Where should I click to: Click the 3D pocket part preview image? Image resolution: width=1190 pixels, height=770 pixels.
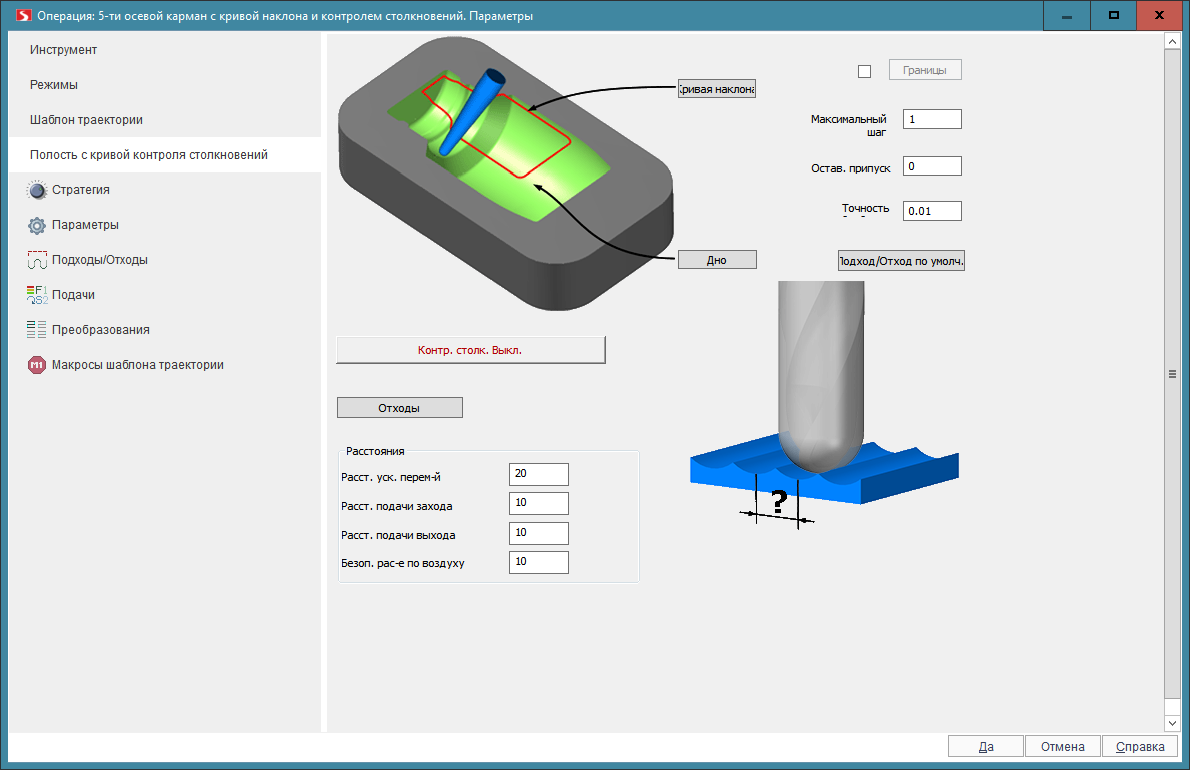[x=505, y=174]
